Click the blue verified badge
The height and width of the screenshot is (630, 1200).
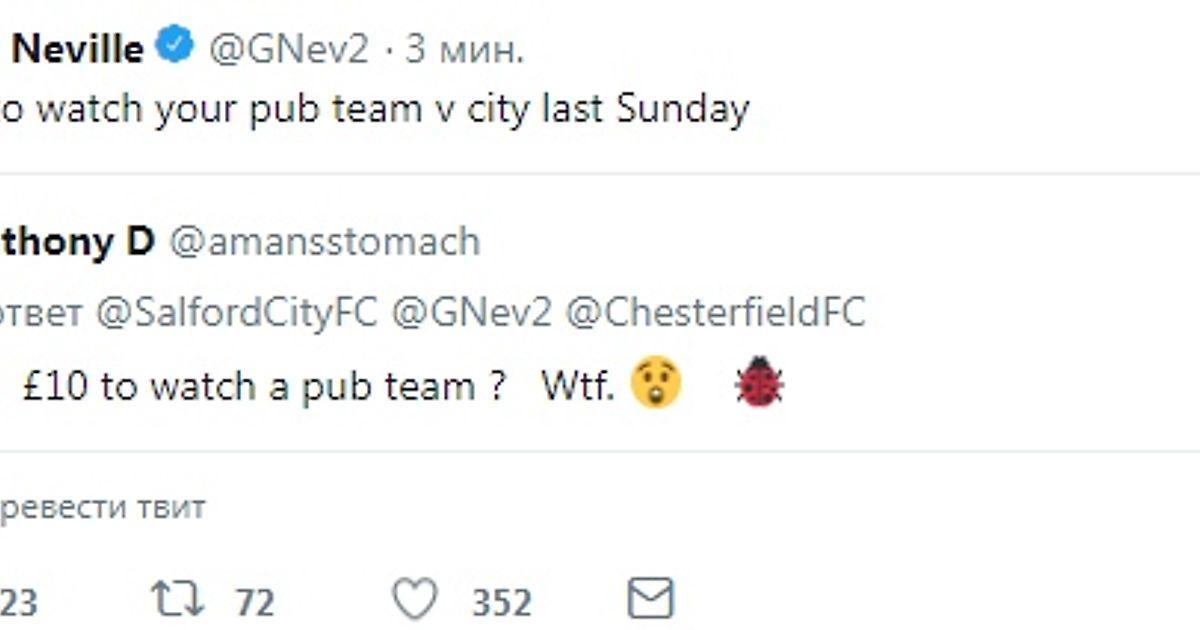pyautogui.click(x=177, y=47)
